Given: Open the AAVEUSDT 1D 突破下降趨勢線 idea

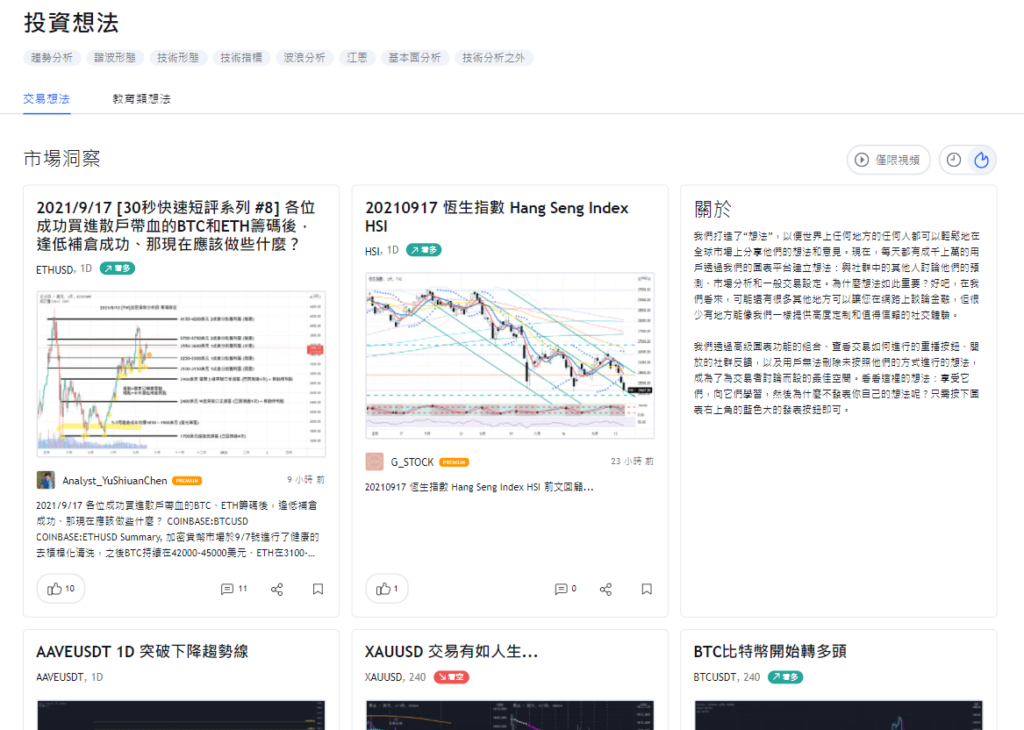Looking at the screenshot, I should pyautogui.click(x=142, y=652).
